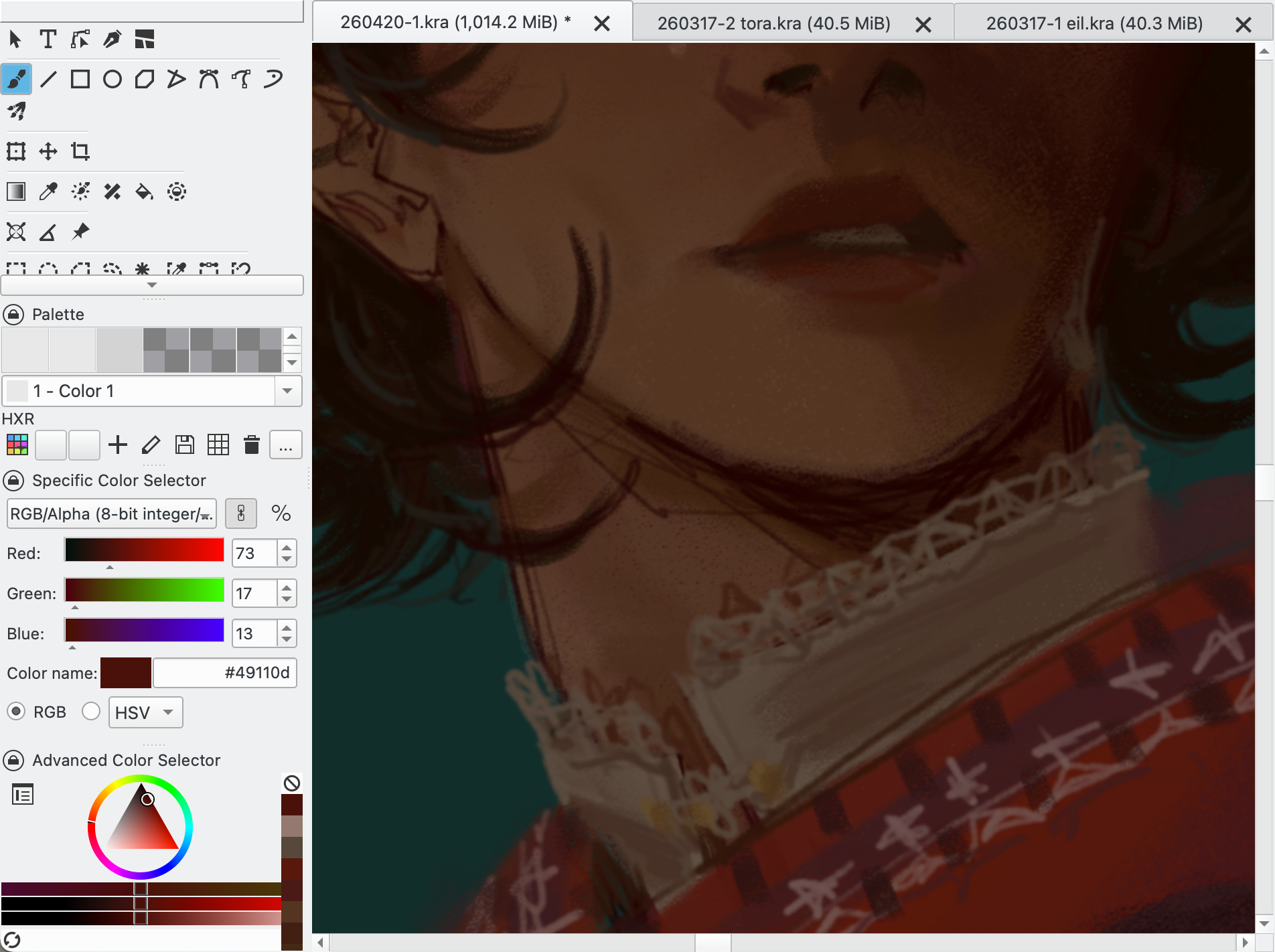Select the Move tool

click(48, 151)
